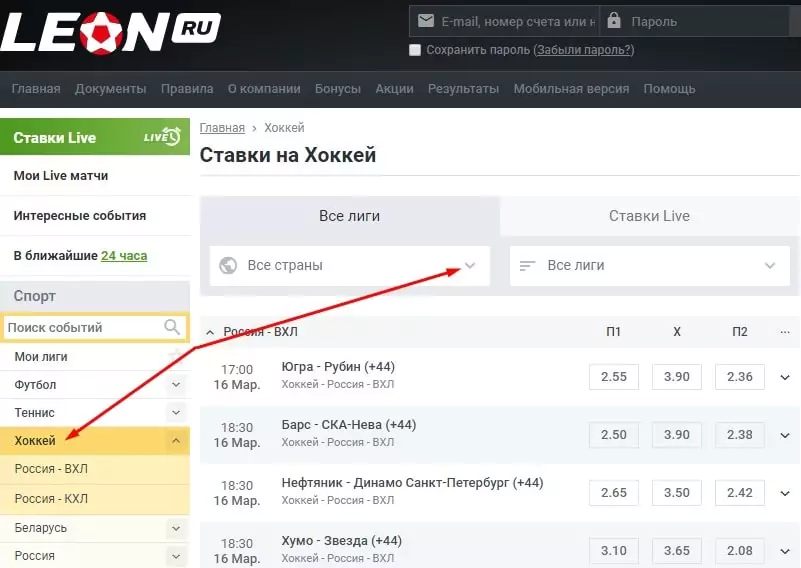801x568 pixels.
Task: Open the Правила menu item
Action: click(187, 89)
